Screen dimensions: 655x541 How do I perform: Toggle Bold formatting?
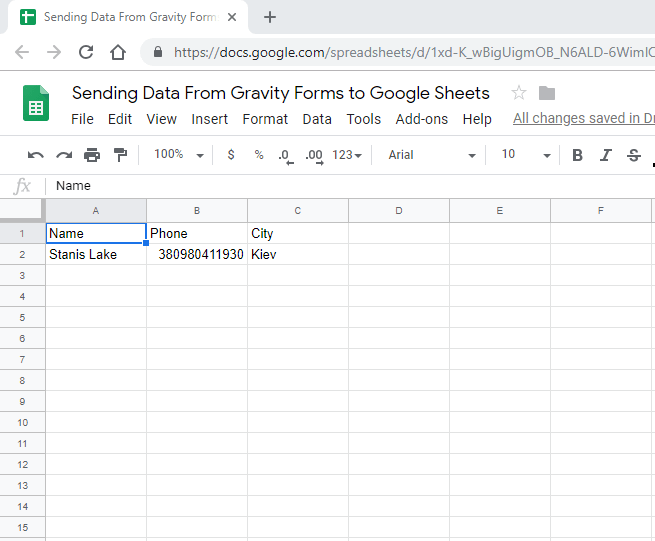click(577, 155)
